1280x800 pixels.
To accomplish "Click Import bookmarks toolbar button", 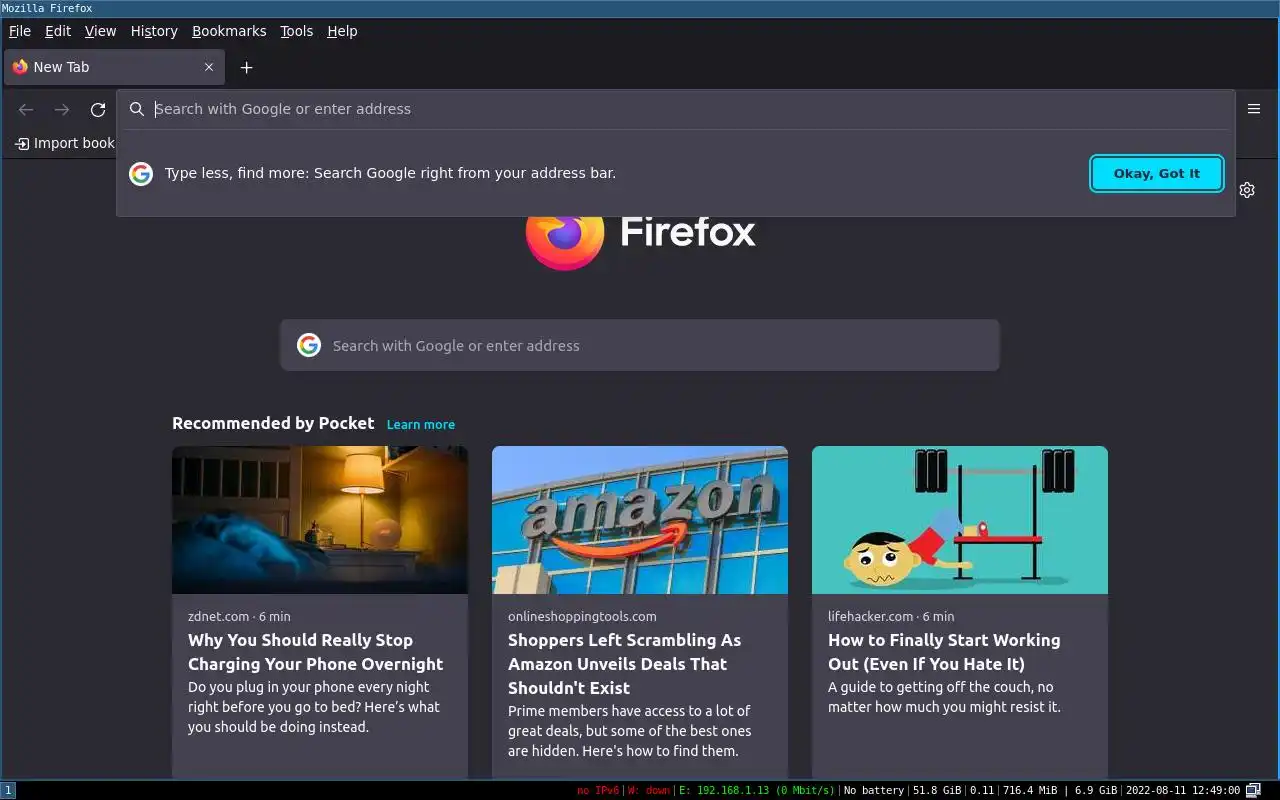I will [65, 144].
